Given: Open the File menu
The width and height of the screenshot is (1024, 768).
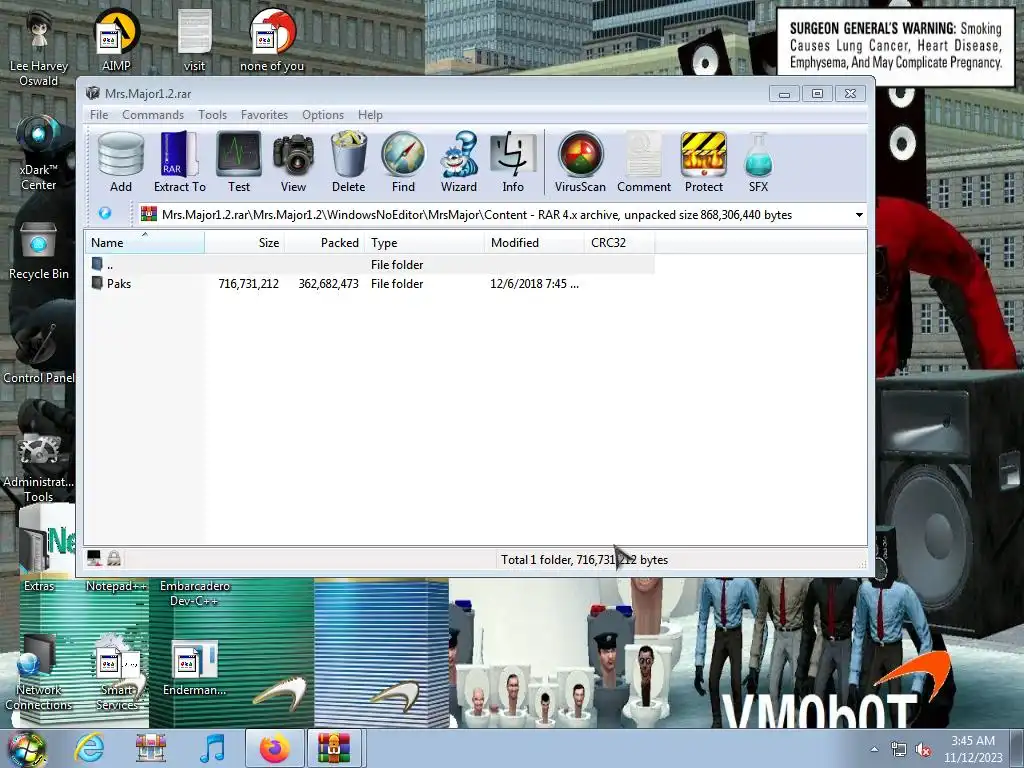Looking at the screenshot, I should [x=99, y=115].
